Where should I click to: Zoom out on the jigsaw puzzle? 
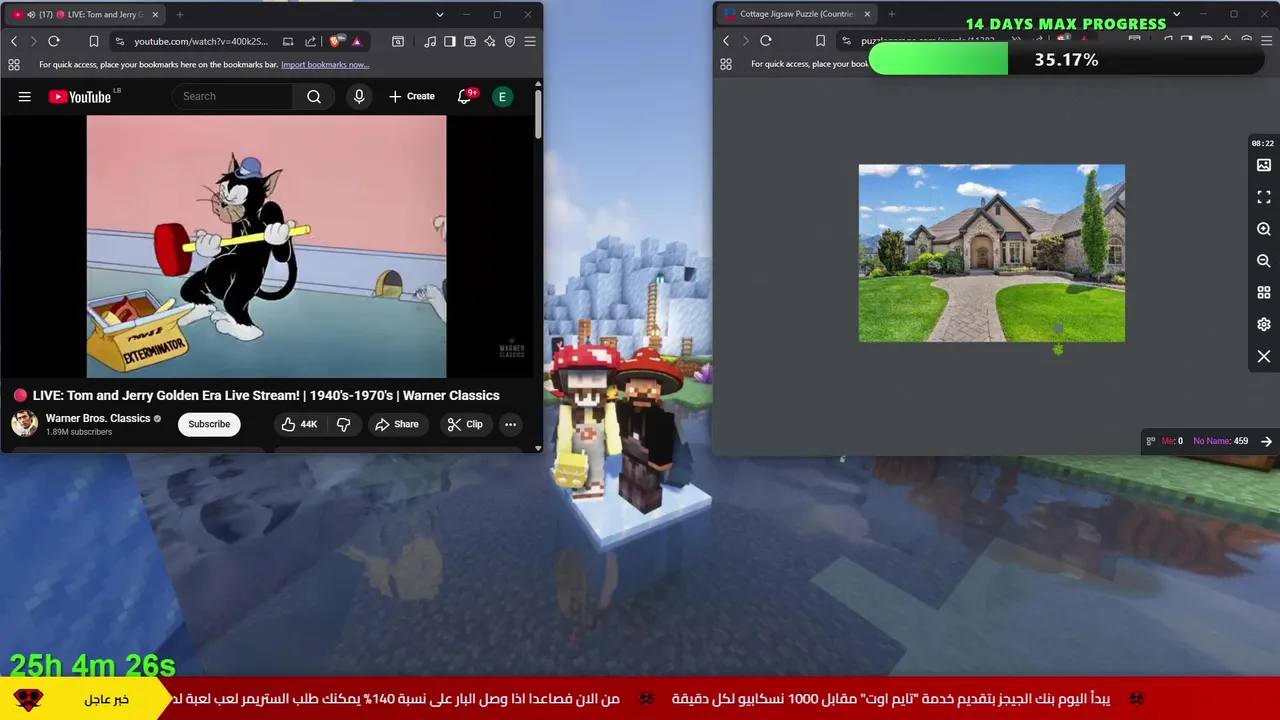pos(1264,261)
